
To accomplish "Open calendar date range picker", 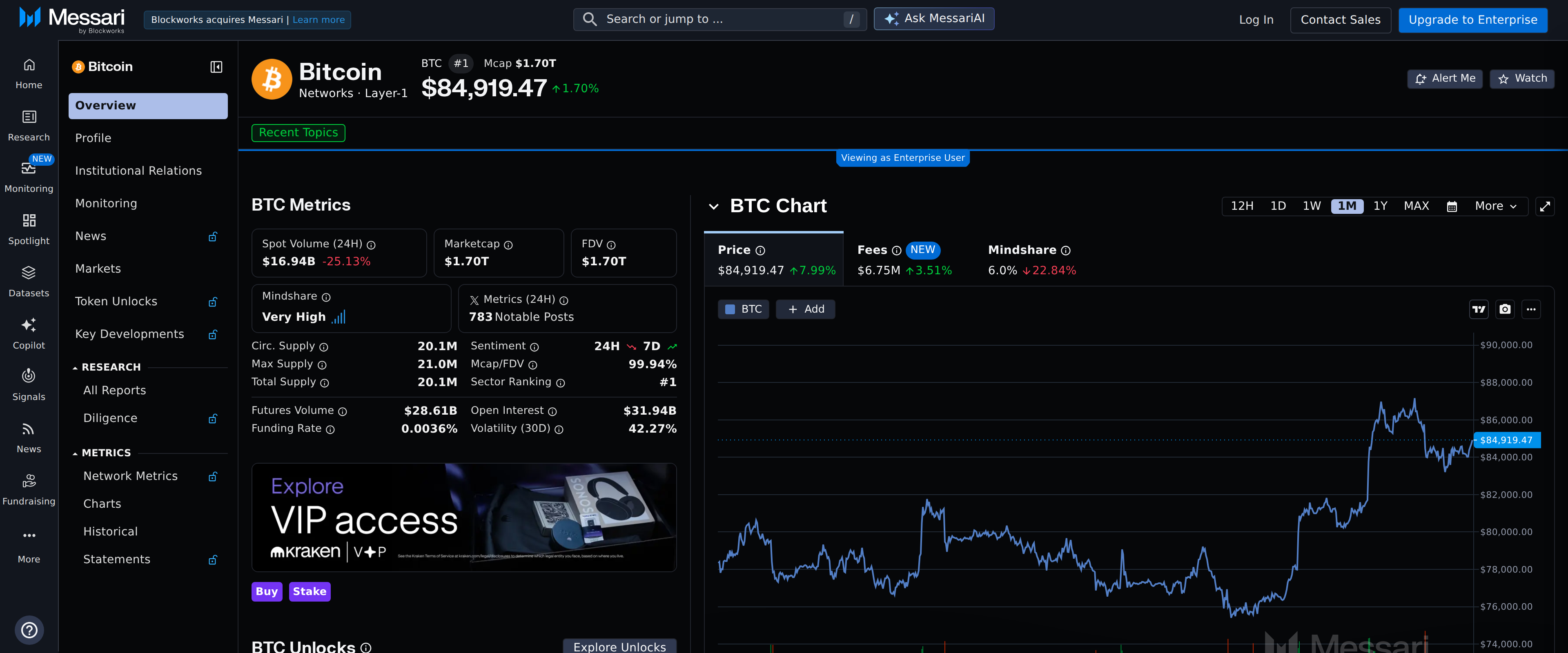I will [x=1451, y=207].
